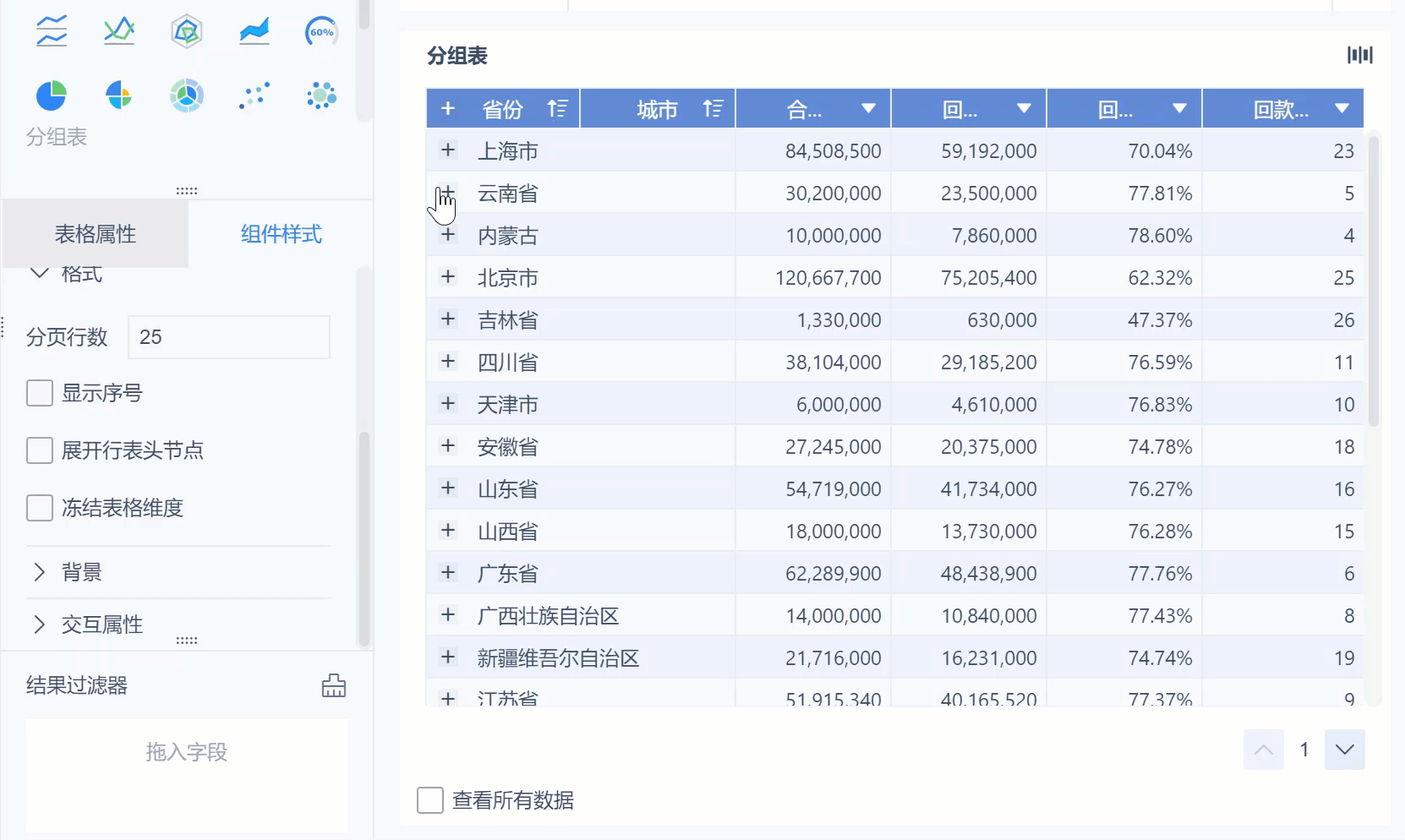The image size is (1405, 840).
Task: Expand the 山西省 row
Action: pos(448,531)
